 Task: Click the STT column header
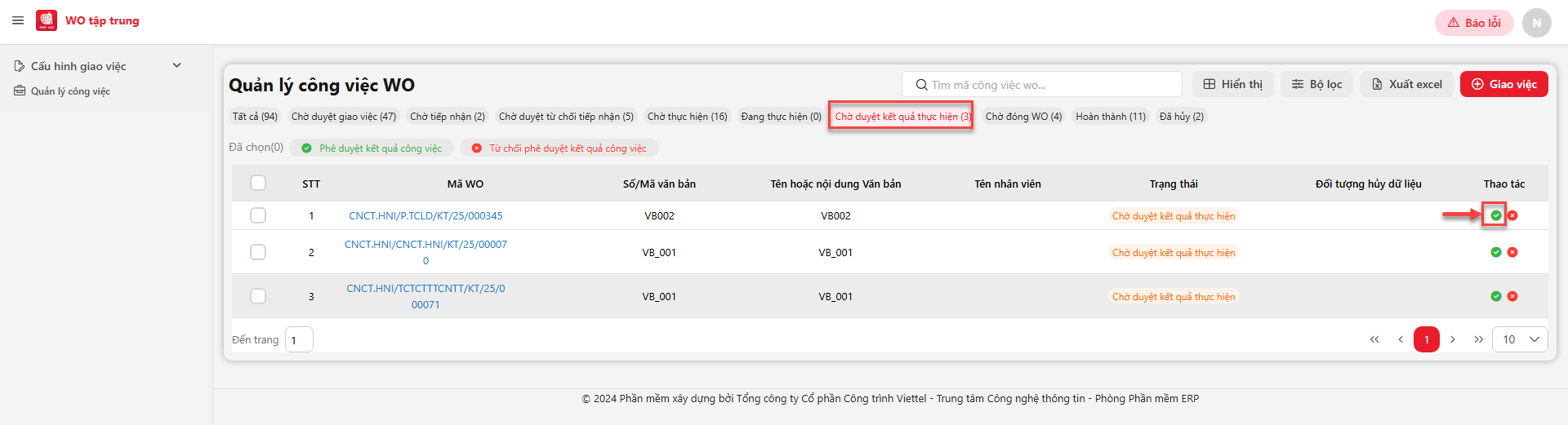point(311,184)
